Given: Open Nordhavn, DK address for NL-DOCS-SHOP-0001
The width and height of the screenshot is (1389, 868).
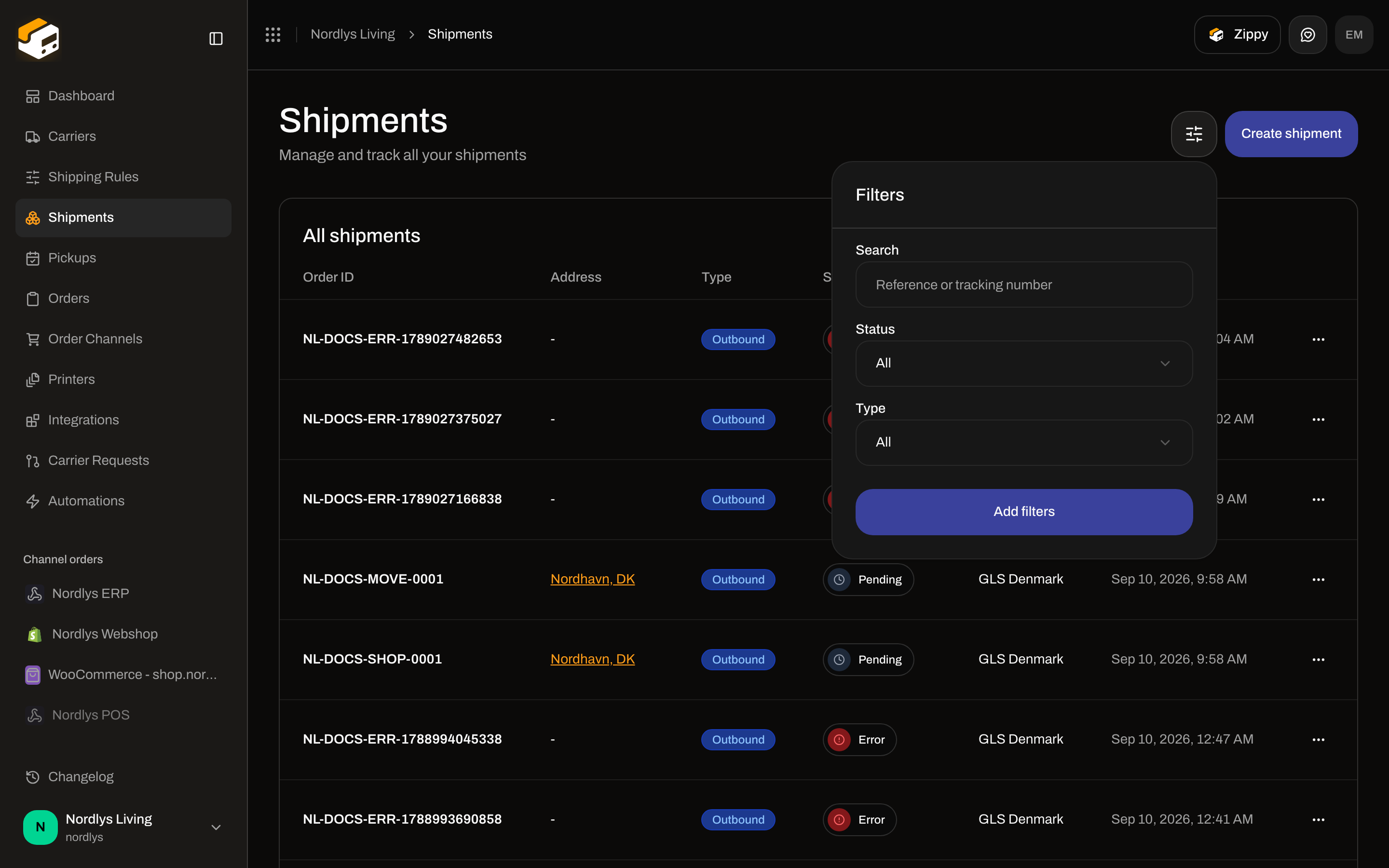Looking at the screenshot, I should tap(592, 659).
